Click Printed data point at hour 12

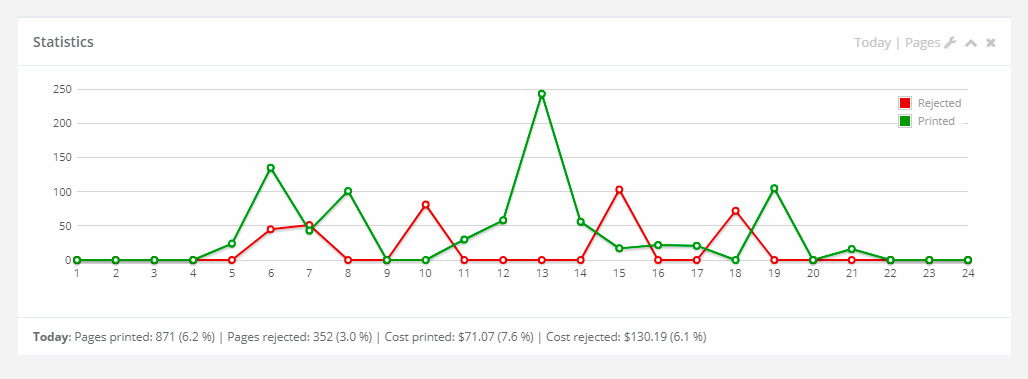pos(503,220)
